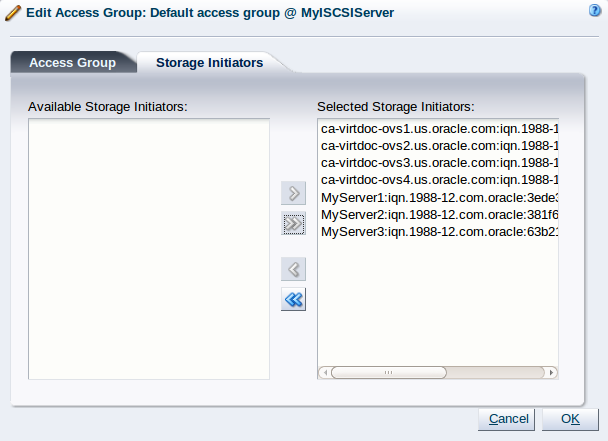Select the Storage Initiators tab

209,62
